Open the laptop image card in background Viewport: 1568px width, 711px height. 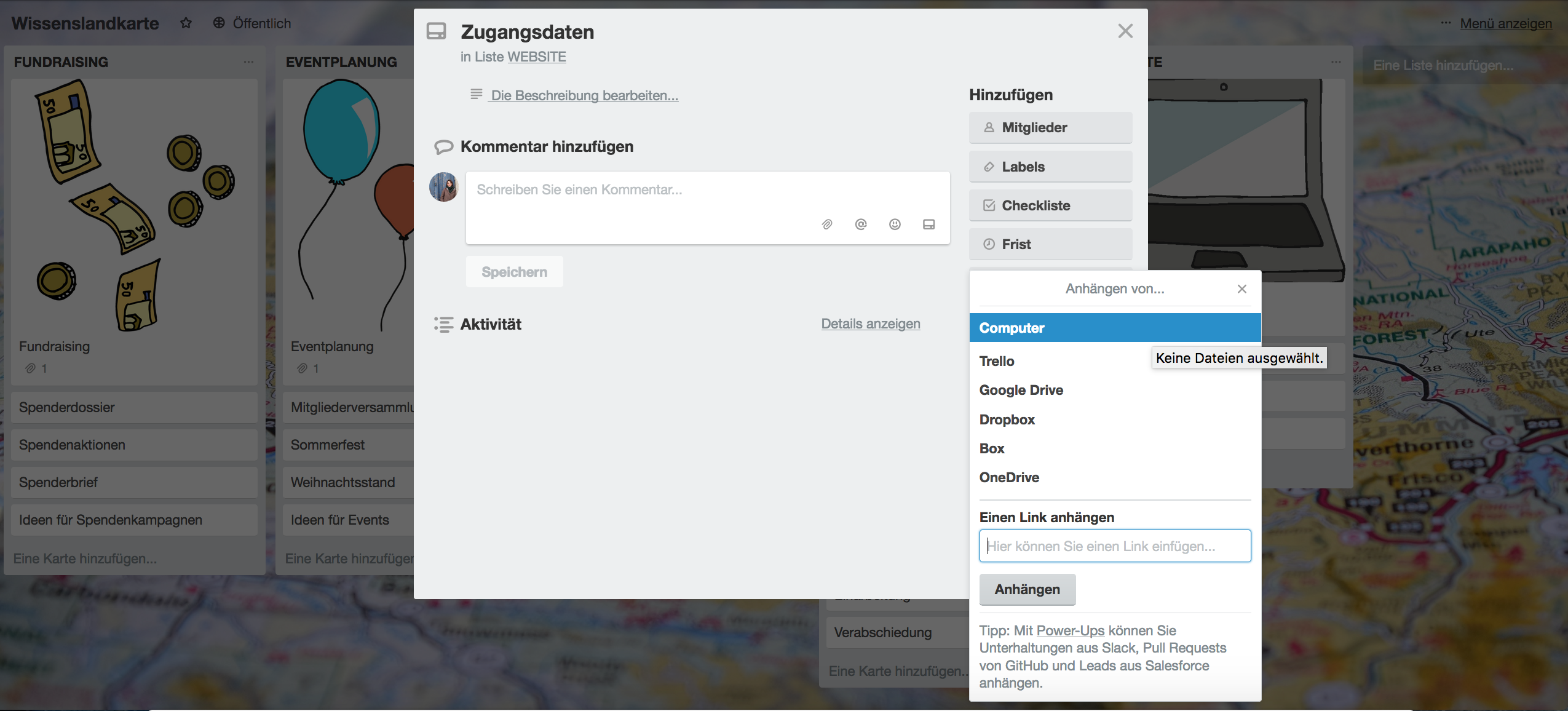(x=1245, y=181)
